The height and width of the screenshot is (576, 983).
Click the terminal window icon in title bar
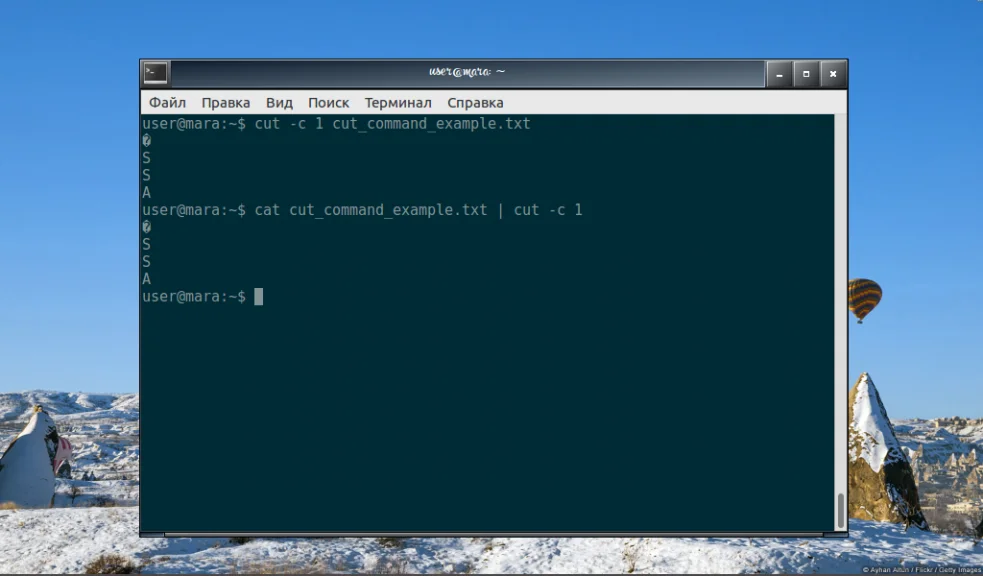(x=155, y=73)
